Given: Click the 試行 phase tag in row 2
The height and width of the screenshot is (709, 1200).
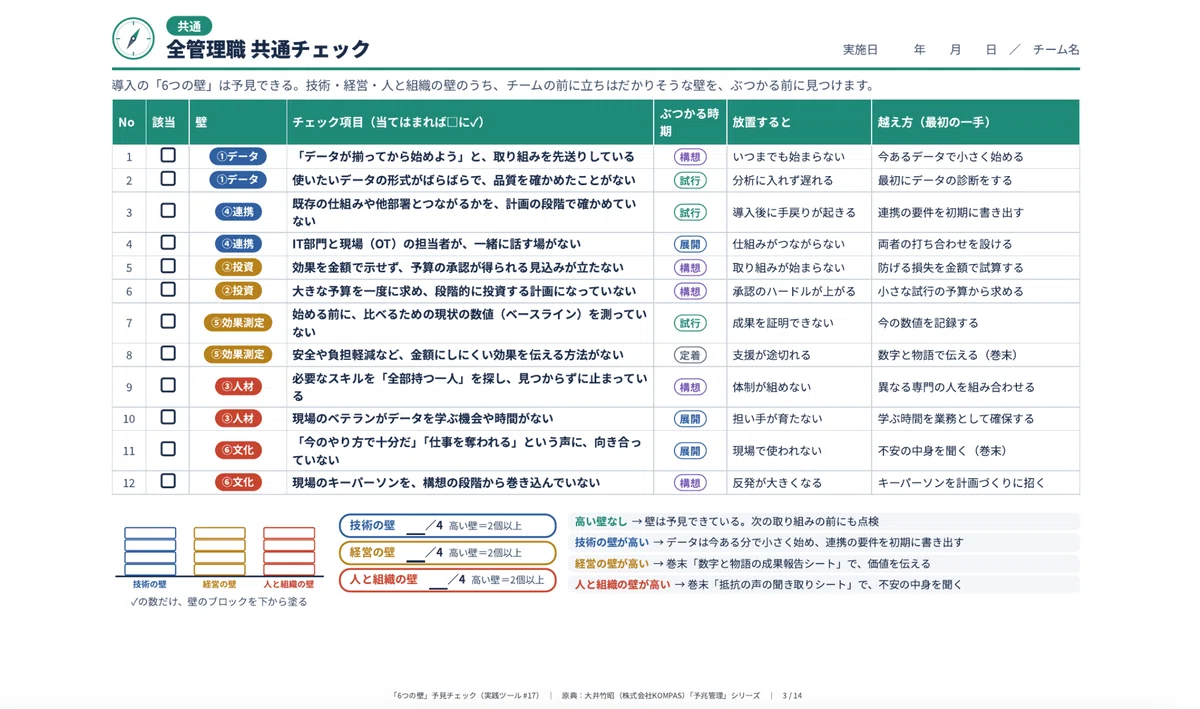Looking at the screenshot, I should [x=690, y=181].
